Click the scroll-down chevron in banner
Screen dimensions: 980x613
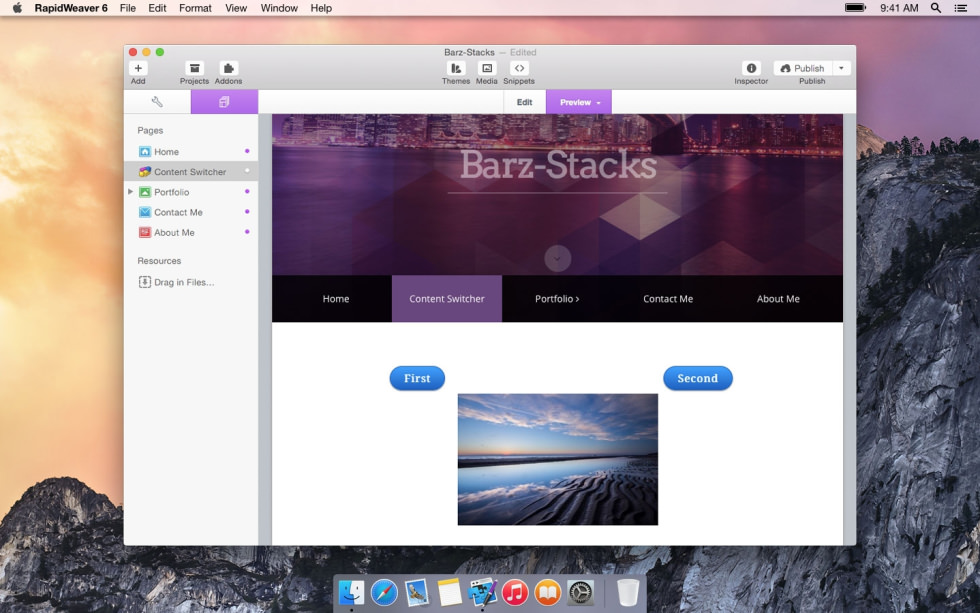[557, 258]
